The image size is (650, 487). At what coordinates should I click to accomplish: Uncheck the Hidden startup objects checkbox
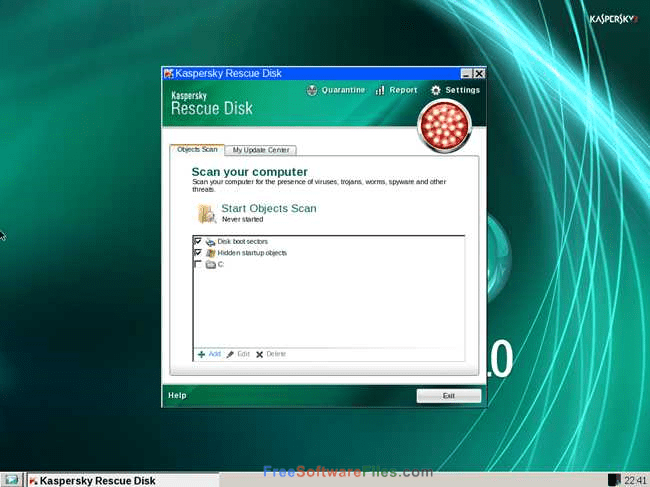coord(198,252)
